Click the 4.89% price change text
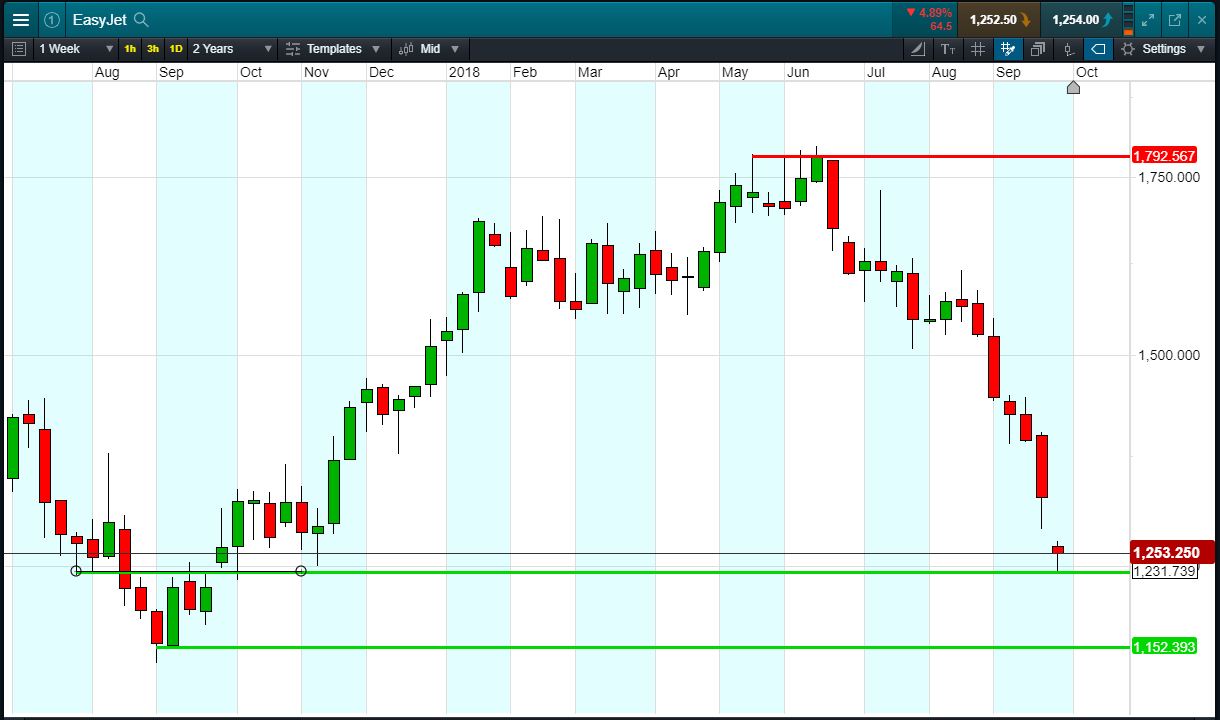This screenshot has height=720, width=1220. coord(936,12)
